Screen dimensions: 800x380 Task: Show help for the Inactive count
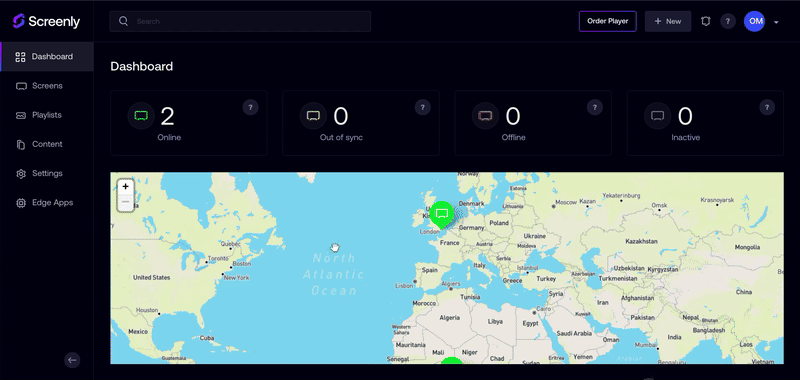767,107
